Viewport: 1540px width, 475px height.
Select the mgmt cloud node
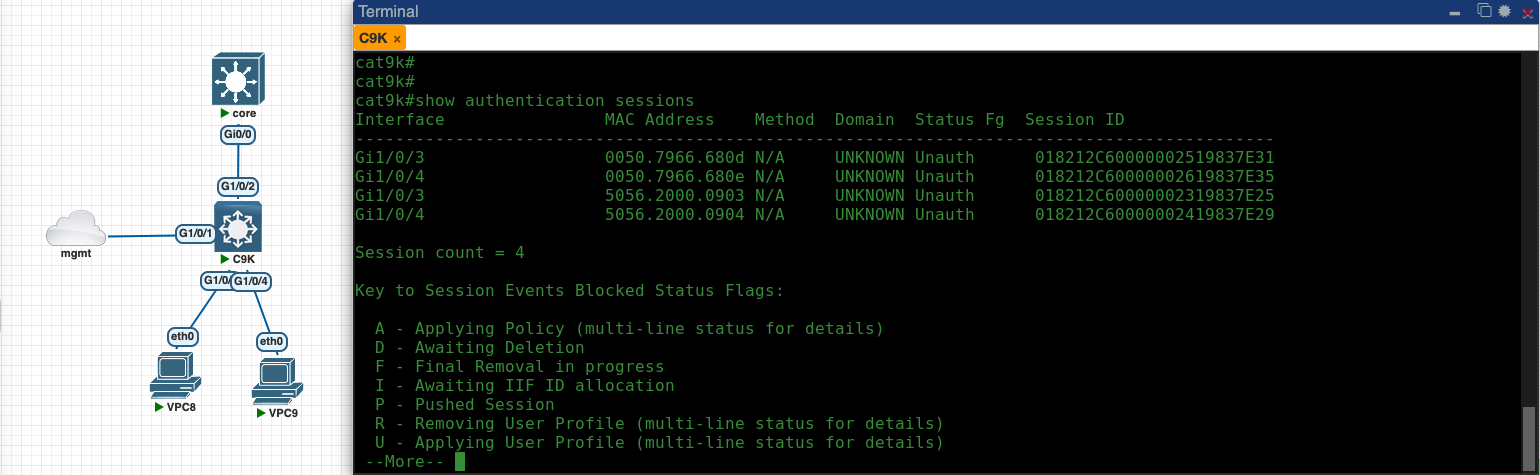[76, 230]
